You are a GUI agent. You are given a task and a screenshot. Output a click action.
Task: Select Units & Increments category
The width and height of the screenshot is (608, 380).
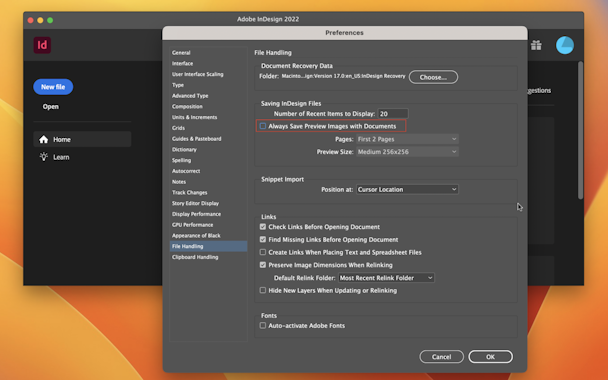pos(194,117)
